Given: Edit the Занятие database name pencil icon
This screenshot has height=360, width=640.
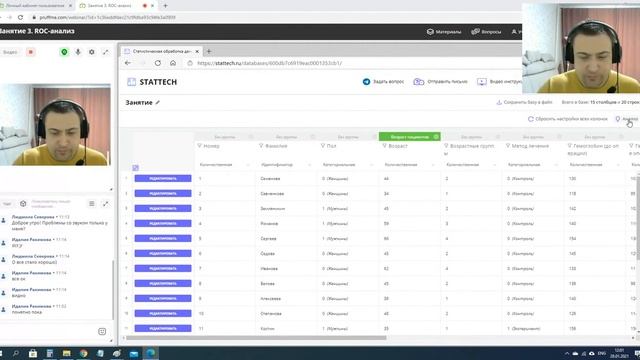Looking at the screenshot, I should click(158, 102).
